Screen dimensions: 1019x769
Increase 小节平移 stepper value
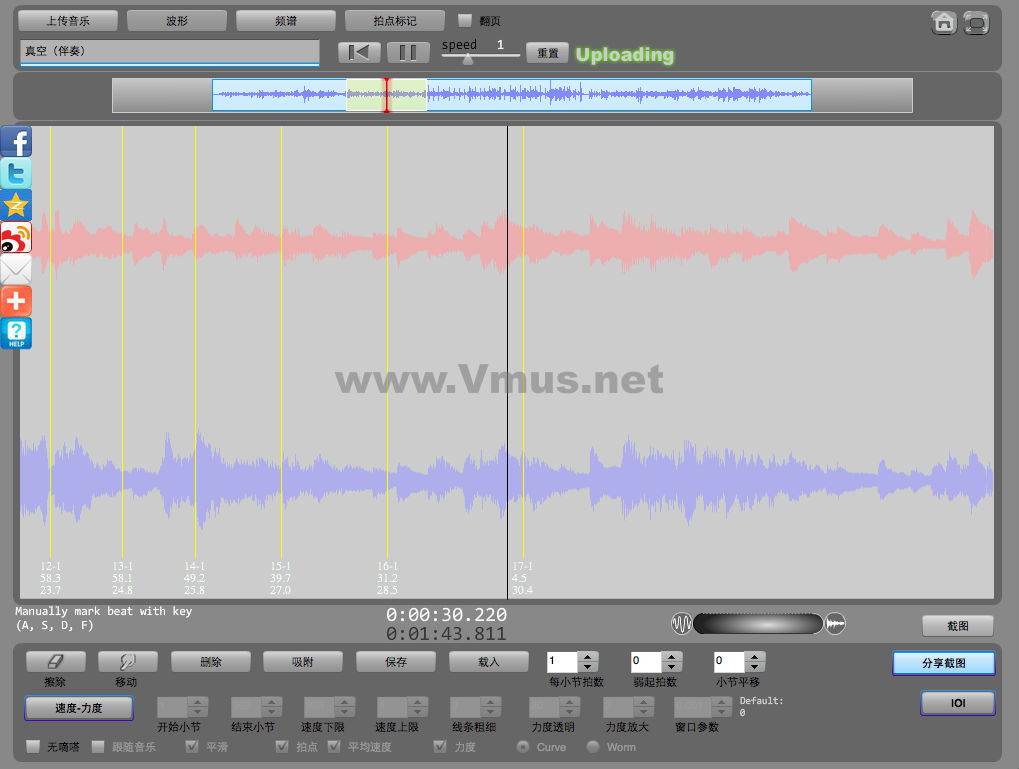pyautogui.click(x=755, y=657)
